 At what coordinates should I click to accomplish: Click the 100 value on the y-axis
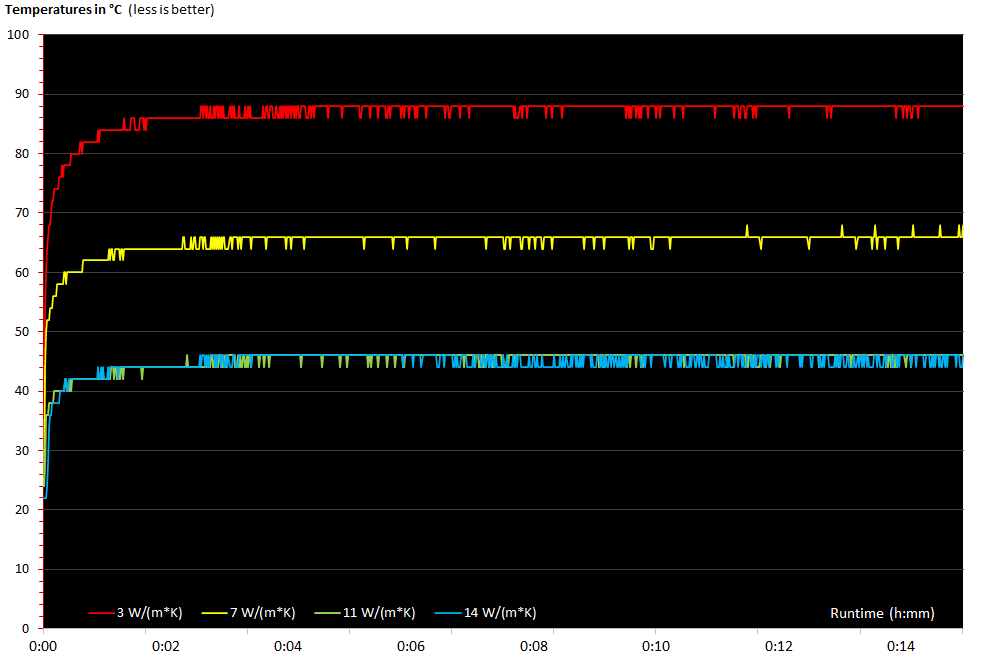(x=18, y=35)
